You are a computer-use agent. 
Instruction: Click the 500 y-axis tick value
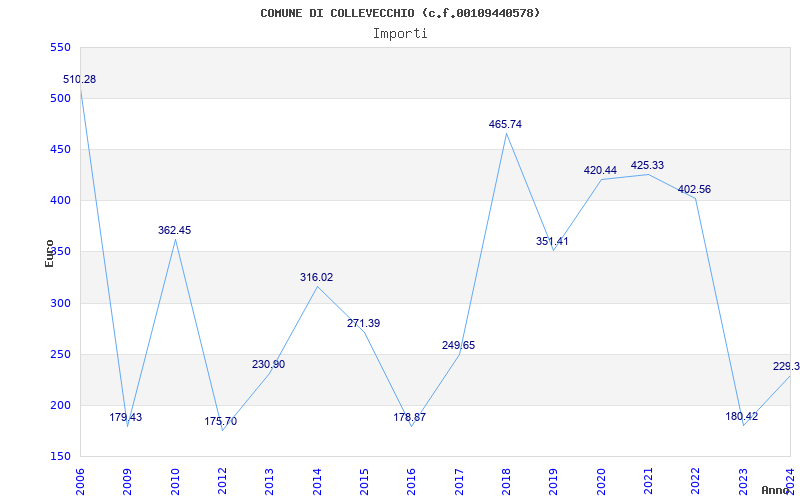click(60, 98)
